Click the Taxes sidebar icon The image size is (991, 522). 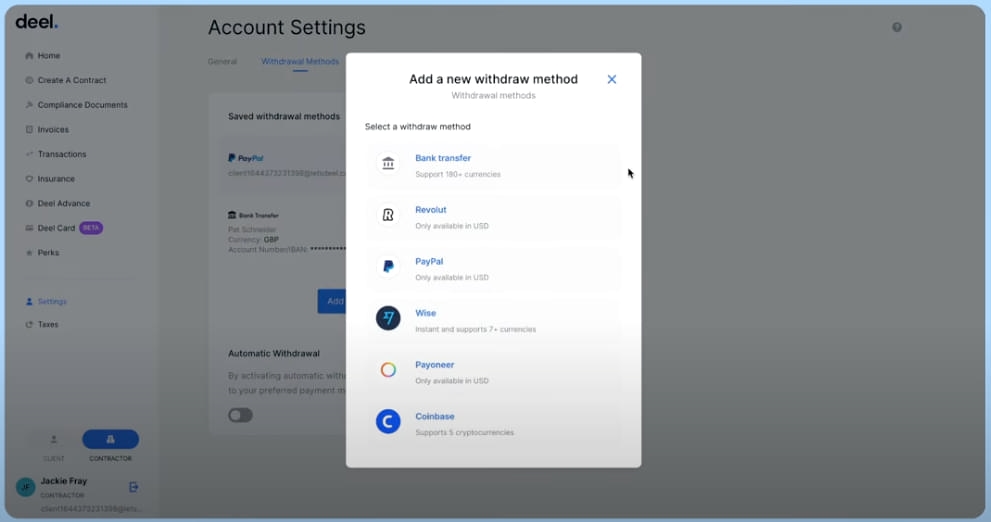[29, 324]
